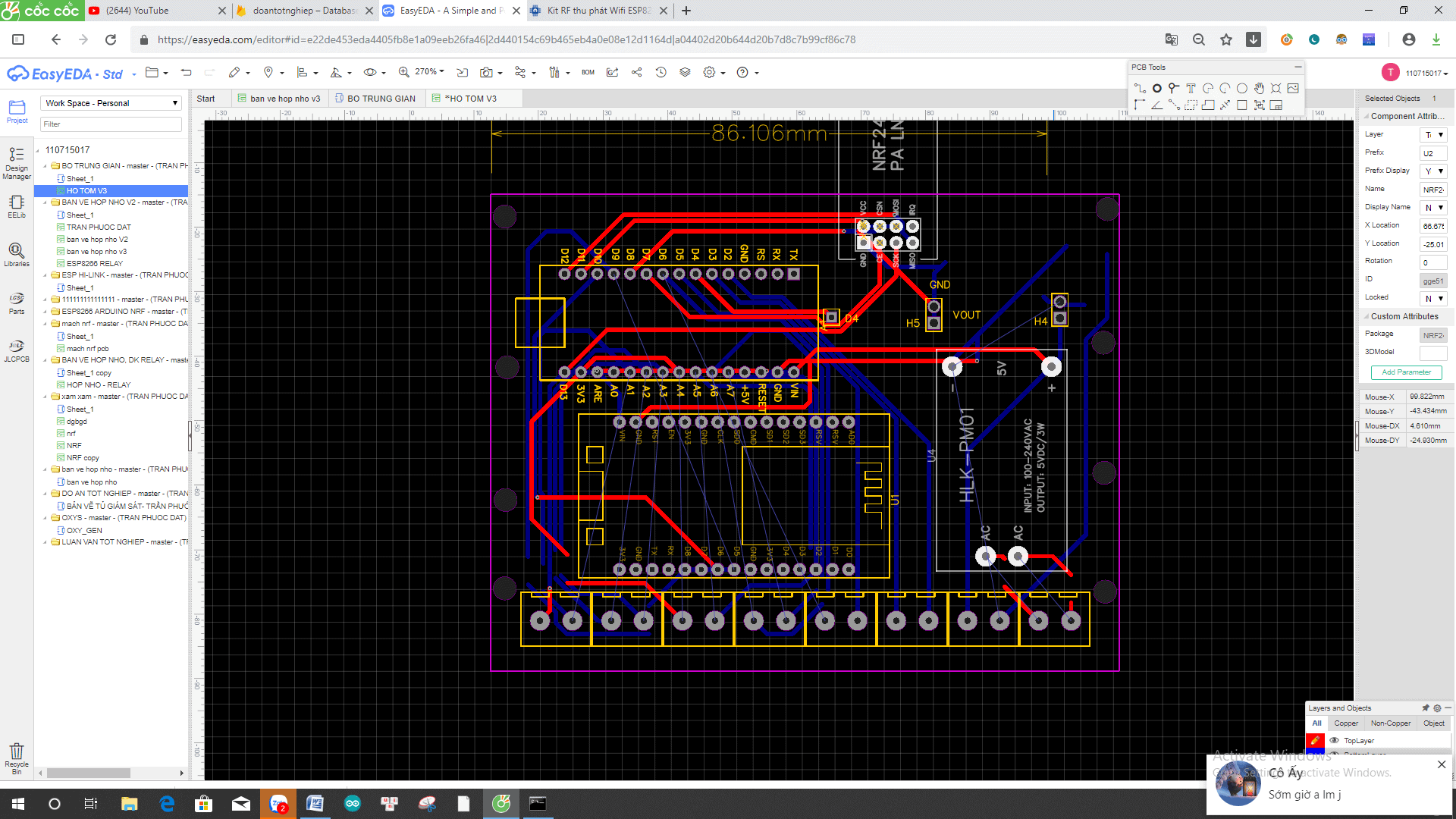
Task: Open the Work Space - Personal dropdown
Action: (111, 103)
